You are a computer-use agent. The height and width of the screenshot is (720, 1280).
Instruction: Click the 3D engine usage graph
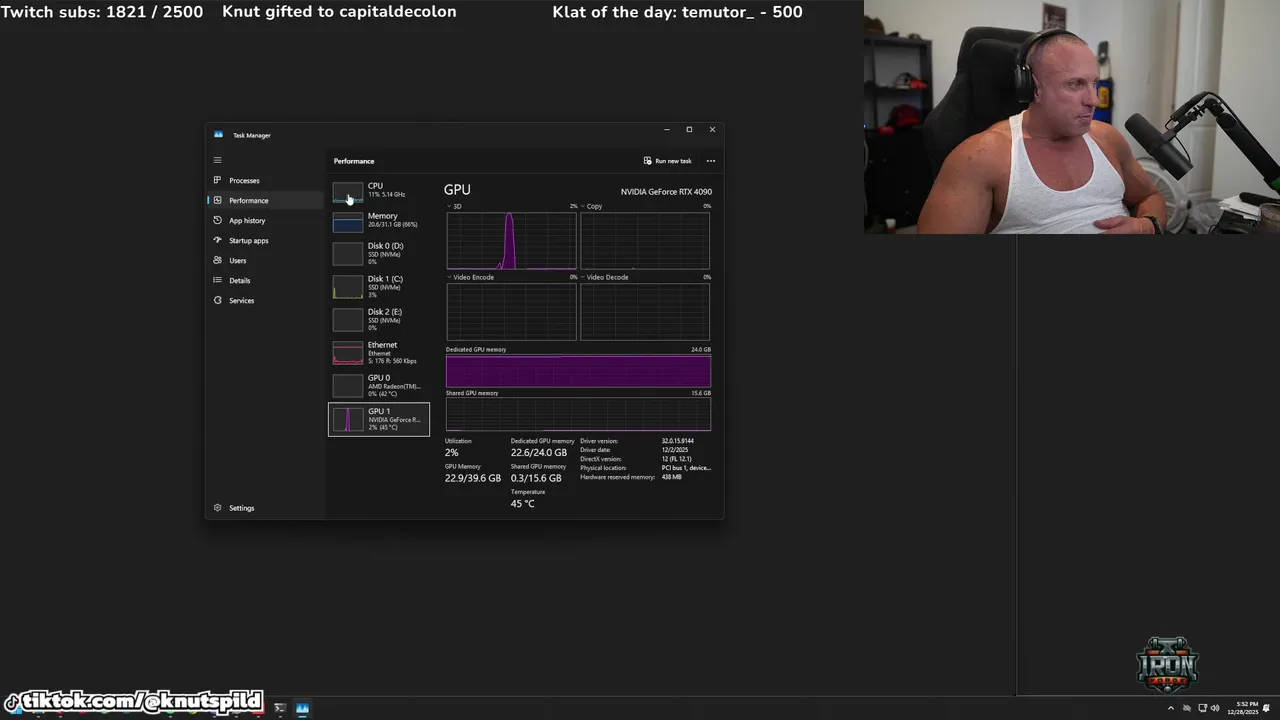point(511,241)
